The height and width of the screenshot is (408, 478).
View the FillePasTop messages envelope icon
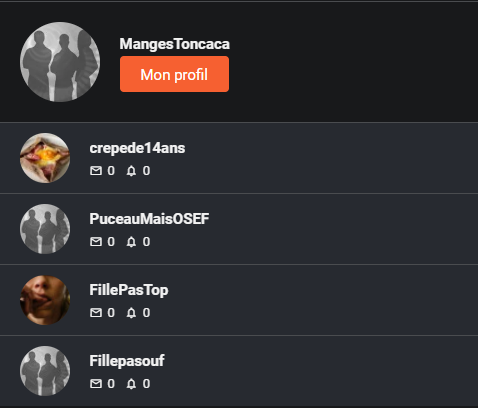[96, 313]
